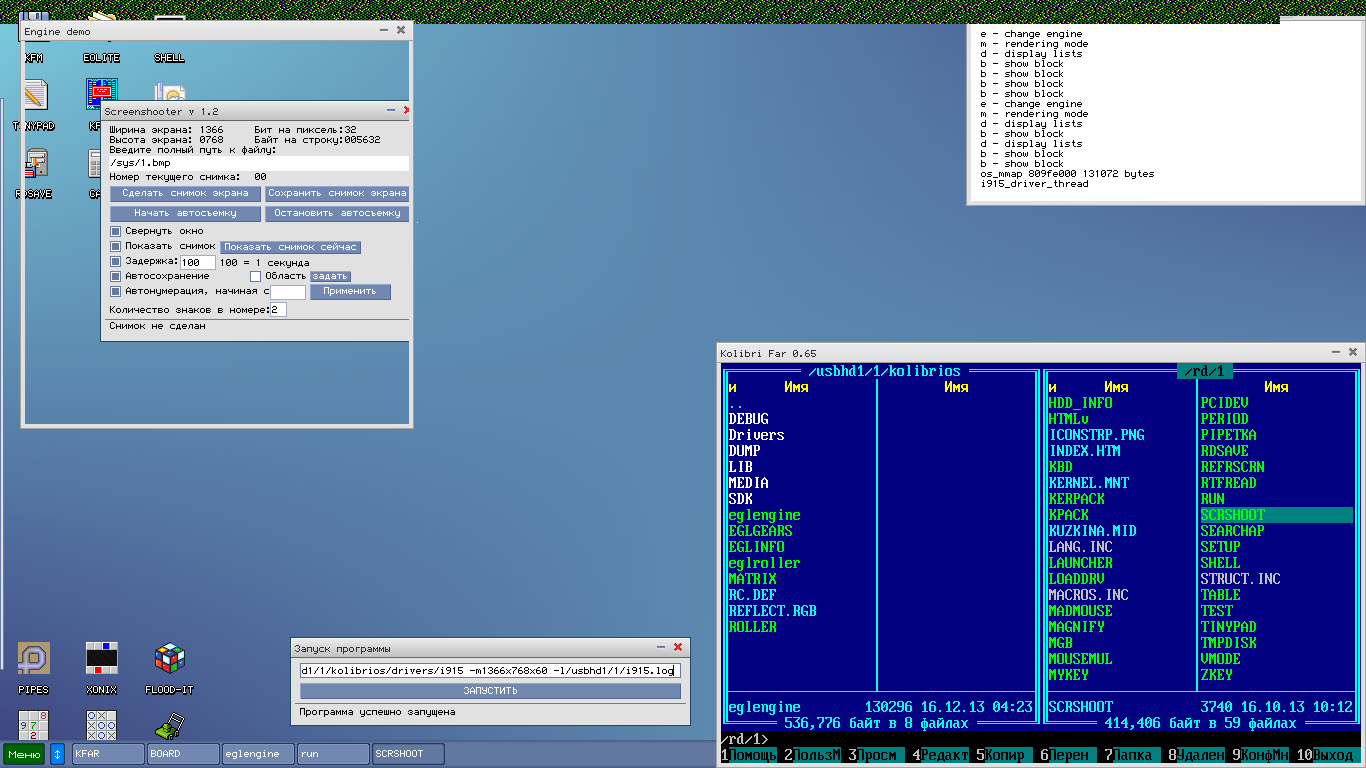Open the FLOOD-IT cube icon

[x=169, y=660]
